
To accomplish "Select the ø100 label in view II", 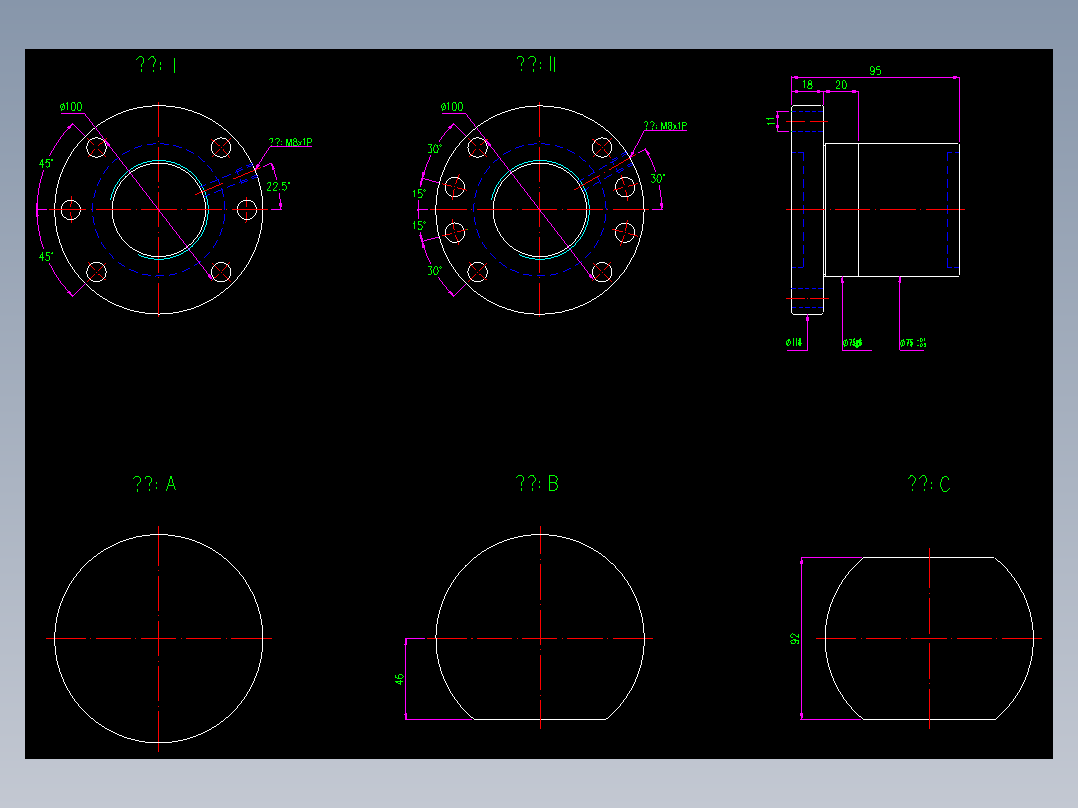I will (452, 107).
